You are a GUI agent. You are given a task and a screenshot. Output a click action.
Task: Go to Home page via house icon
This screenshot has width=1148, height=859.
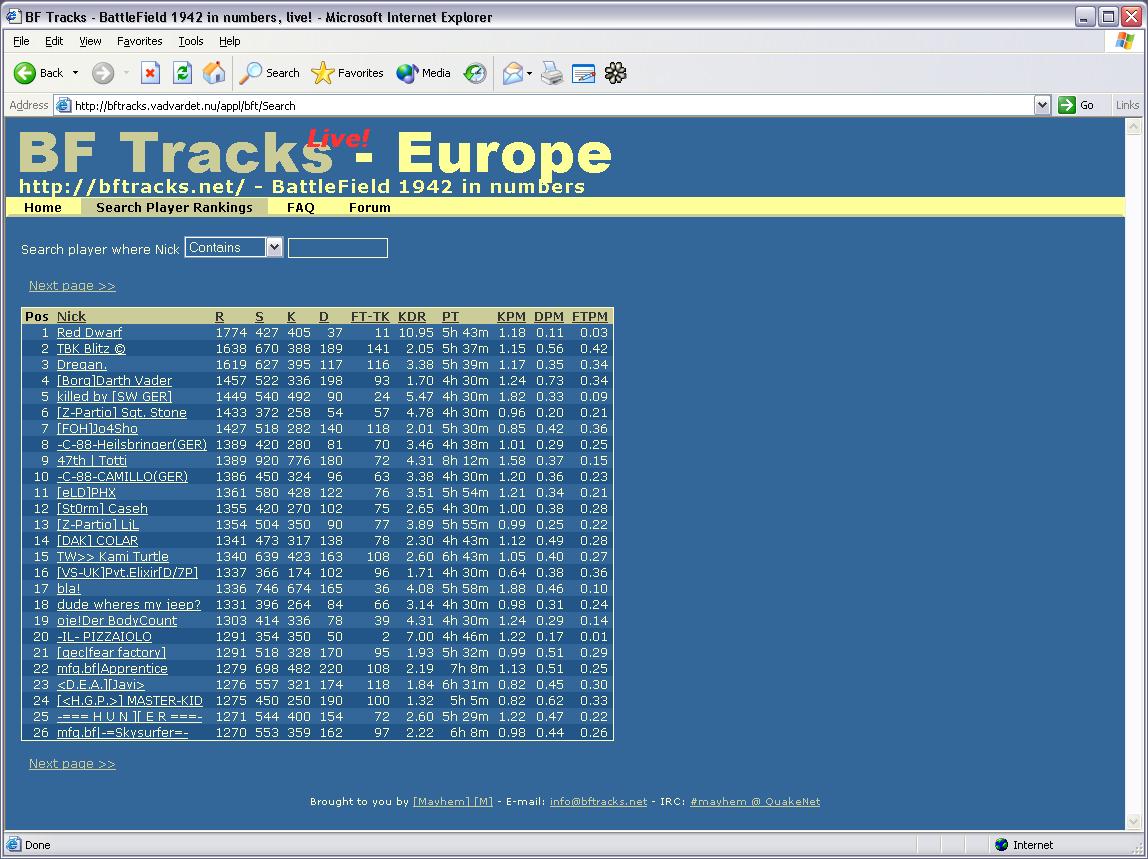click(214, 72)
